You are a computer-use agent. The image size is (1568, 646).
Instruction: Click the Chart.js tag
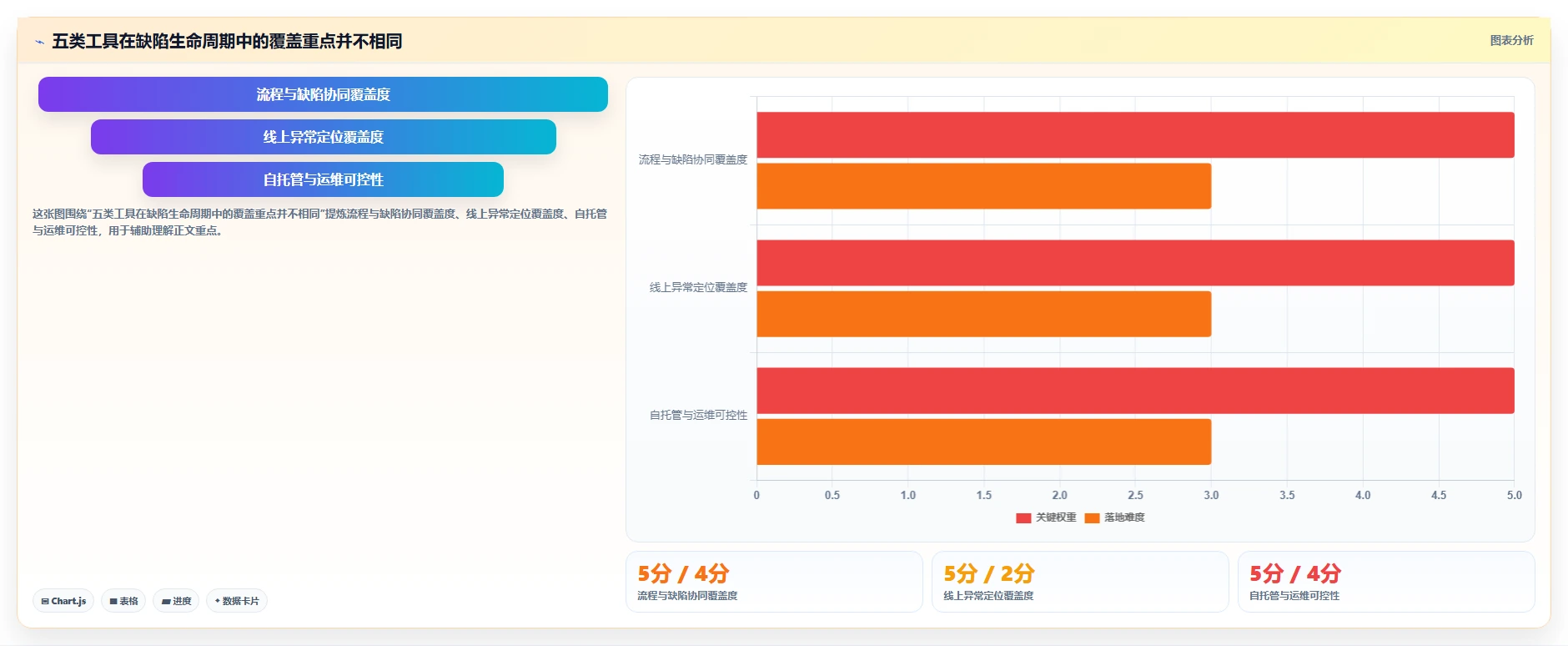63,601
